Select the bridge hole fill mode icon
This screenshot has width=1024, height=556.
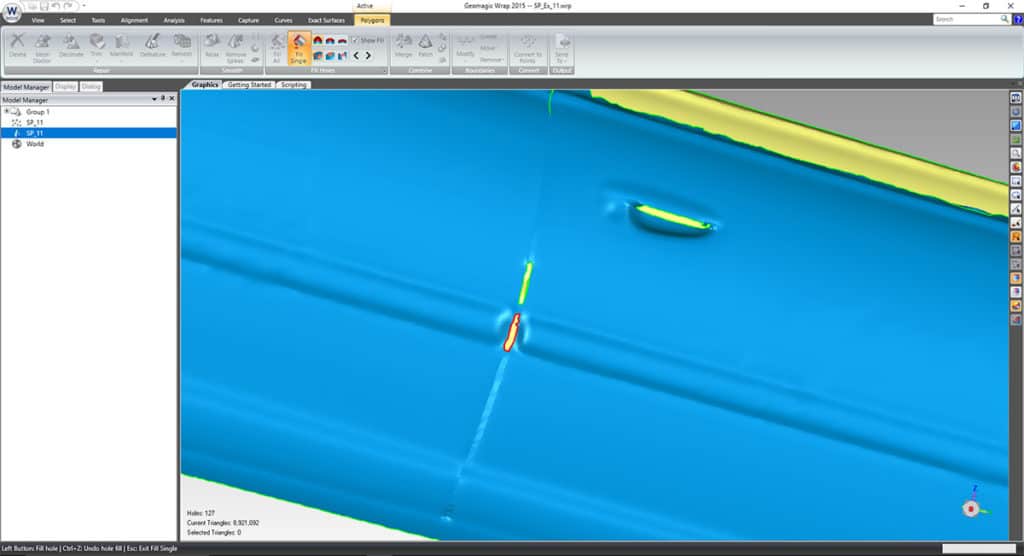click(342, 56)
